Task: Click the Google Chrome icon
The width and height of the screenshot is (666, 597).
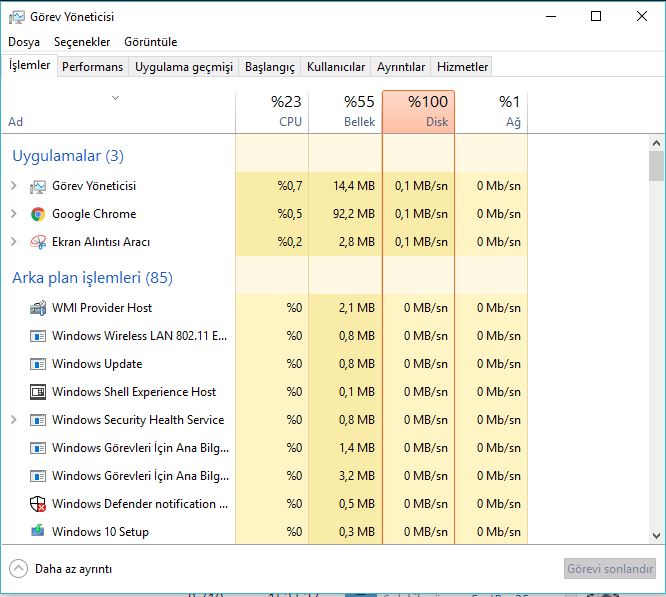Action: coord(38,214)
